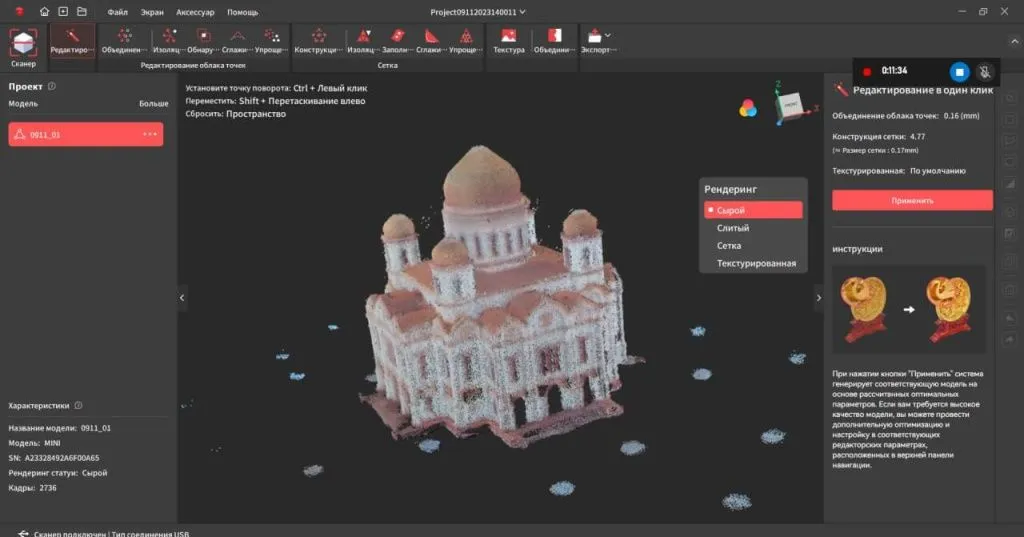Screen dimensions: 1024x537
Task: Collapse the left panel using the arrow
Action: pos(182,297)
